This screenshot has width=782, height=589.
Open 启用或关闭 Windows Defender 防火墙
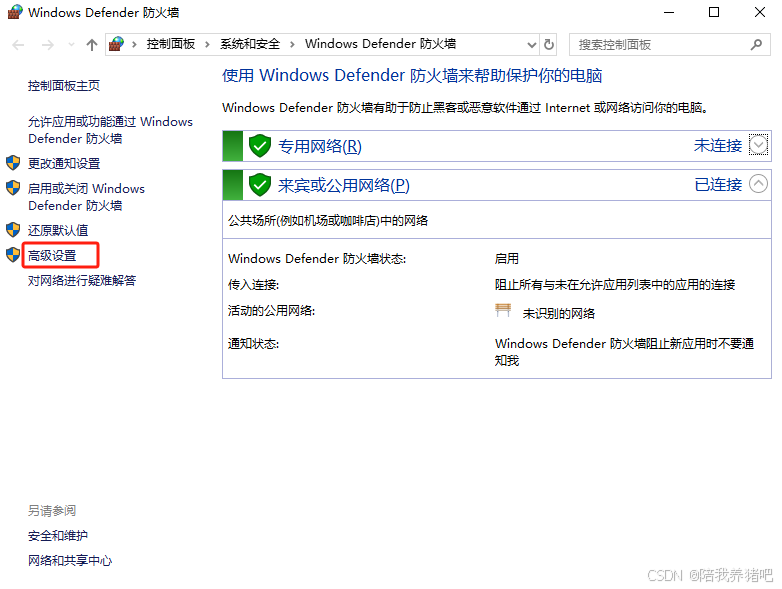[x=86, y=197]
